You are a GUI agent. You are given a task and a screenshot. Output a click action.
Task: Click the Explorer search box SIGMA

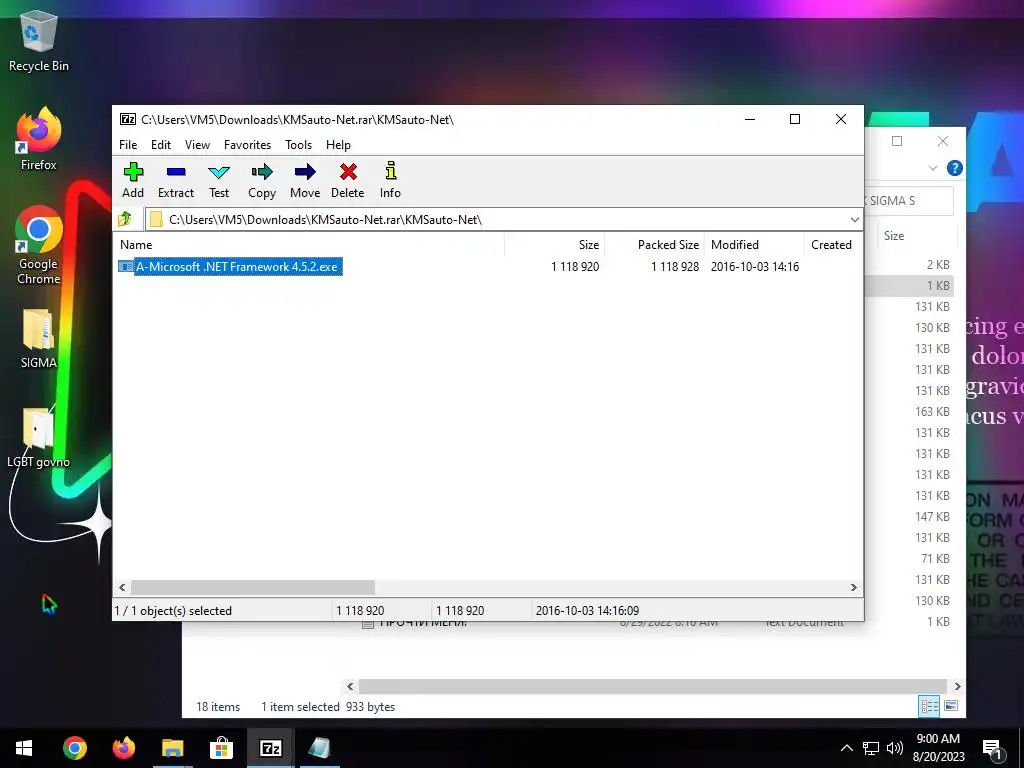[x=908, y=200]
